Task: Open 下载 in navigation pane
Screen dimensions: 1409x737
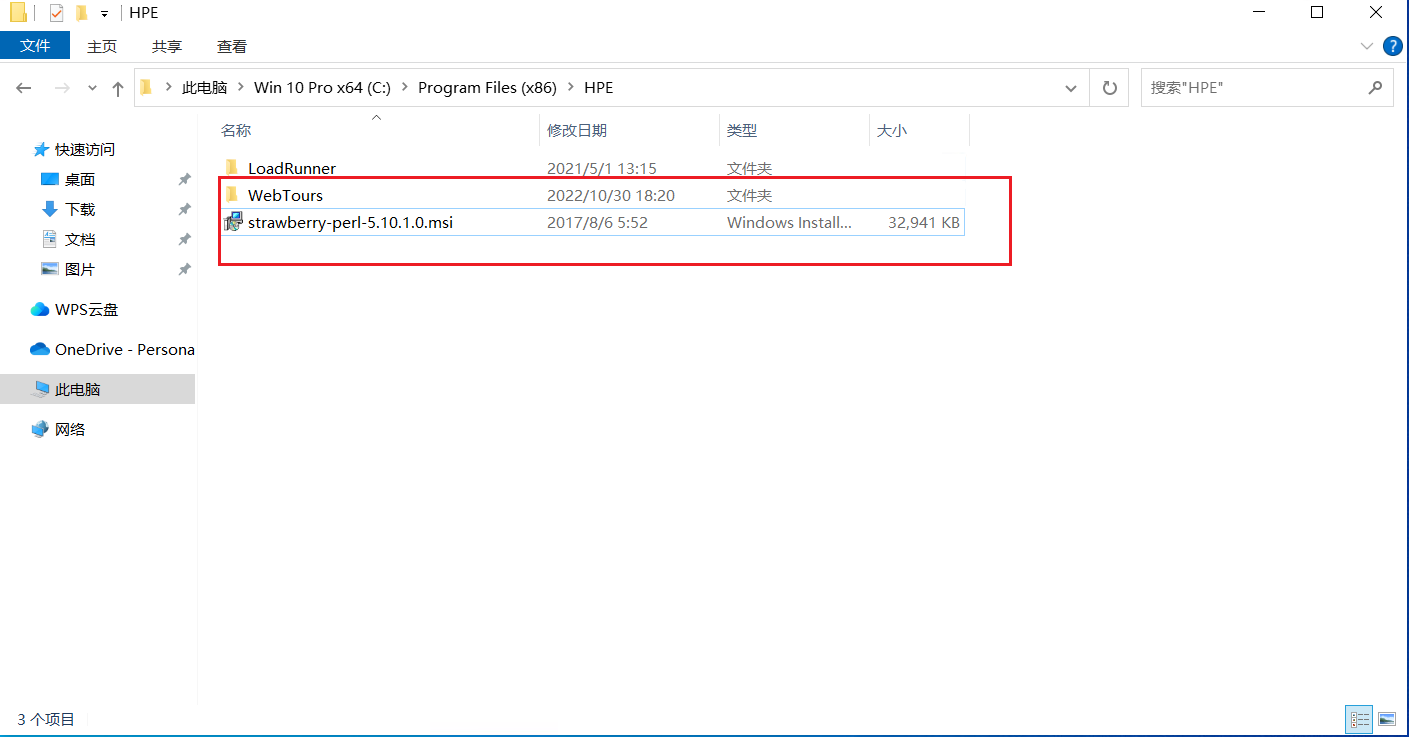Action: point(80,209)
